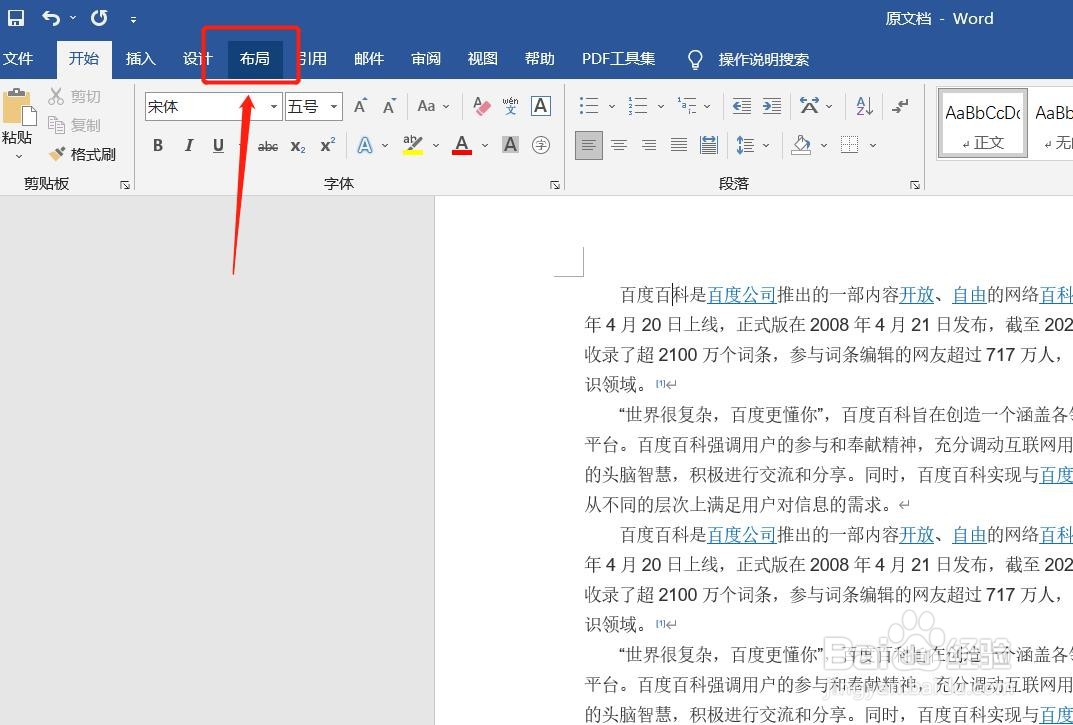This screenshot has width=1073, height=725.
Task: Click the 粘贴 paste clipboard icon
Action: click(x=18, y=107)
